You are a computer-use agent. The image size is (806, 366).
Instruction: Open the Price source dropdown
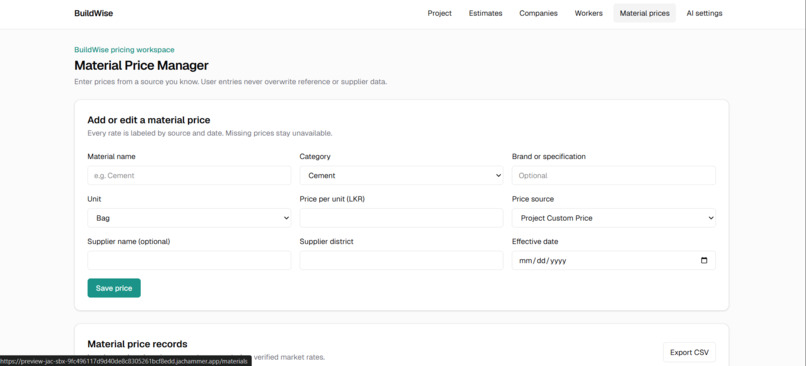(614, 218)
